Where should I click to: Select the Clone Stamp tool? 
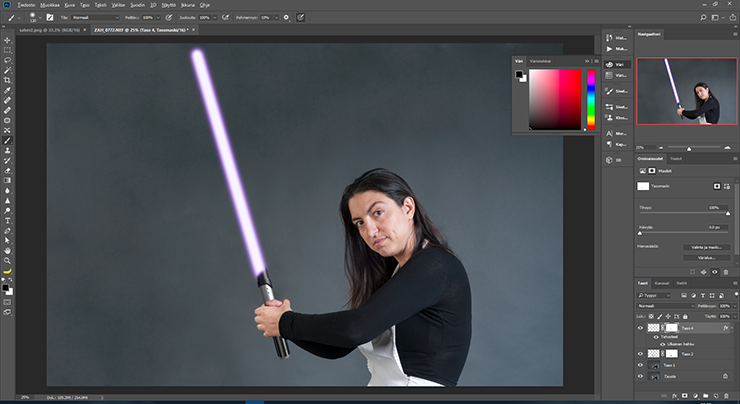tap(7, 151)
